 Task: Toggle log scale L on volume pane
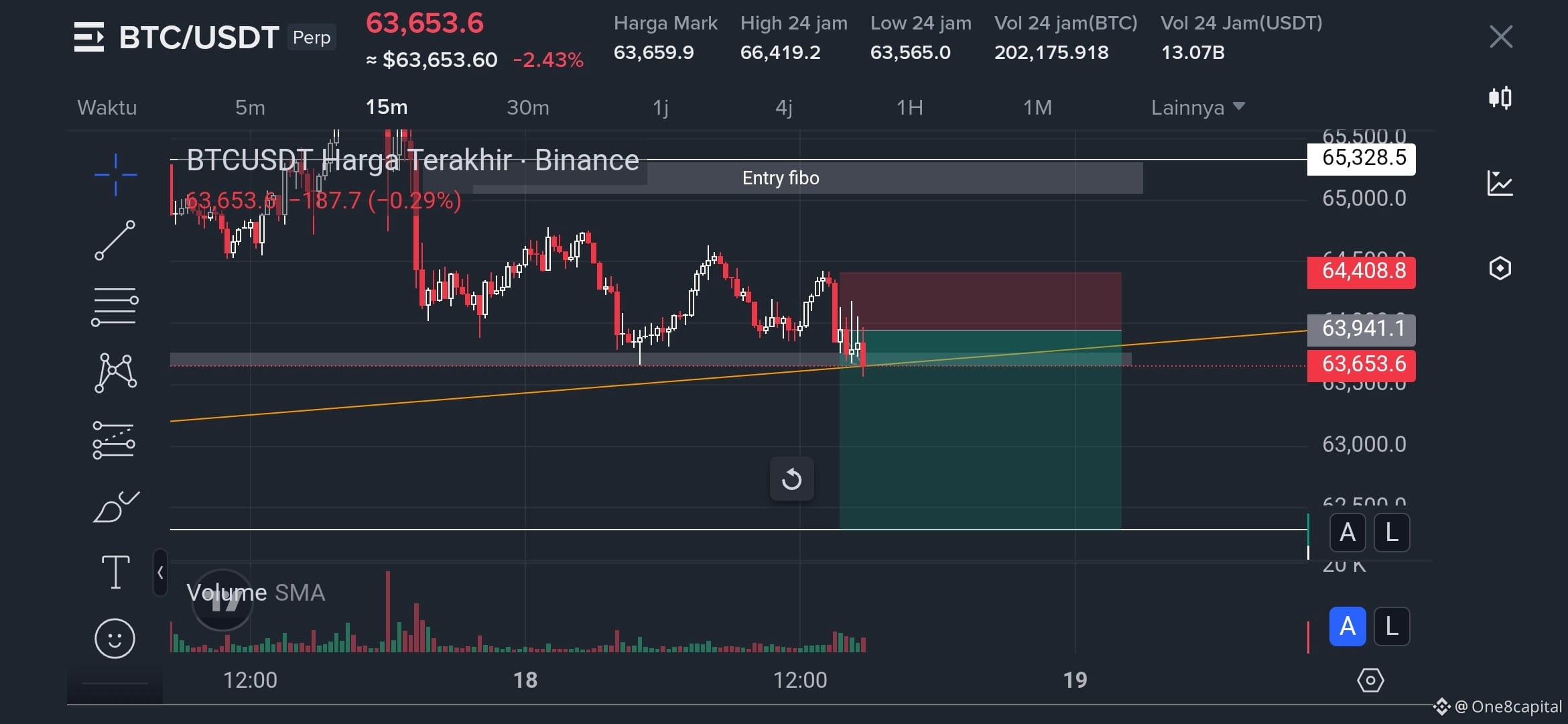(x=1392, y=627)
